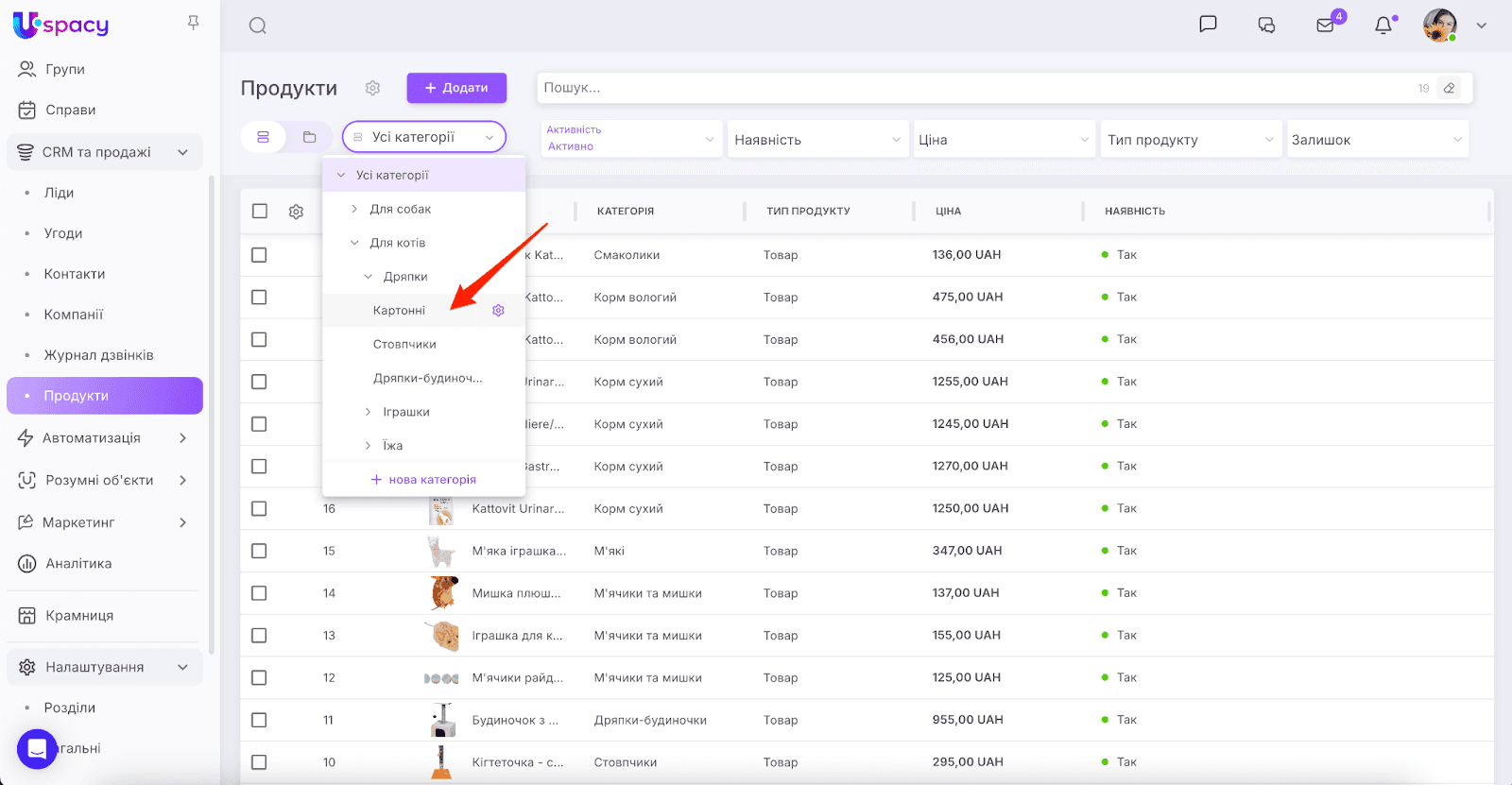Image resolution: width=1512 pixels, height=785 pixels.
Task: Open the mail envelope icon with badge
Action: pyautogui.click(x=1325, y=26)
